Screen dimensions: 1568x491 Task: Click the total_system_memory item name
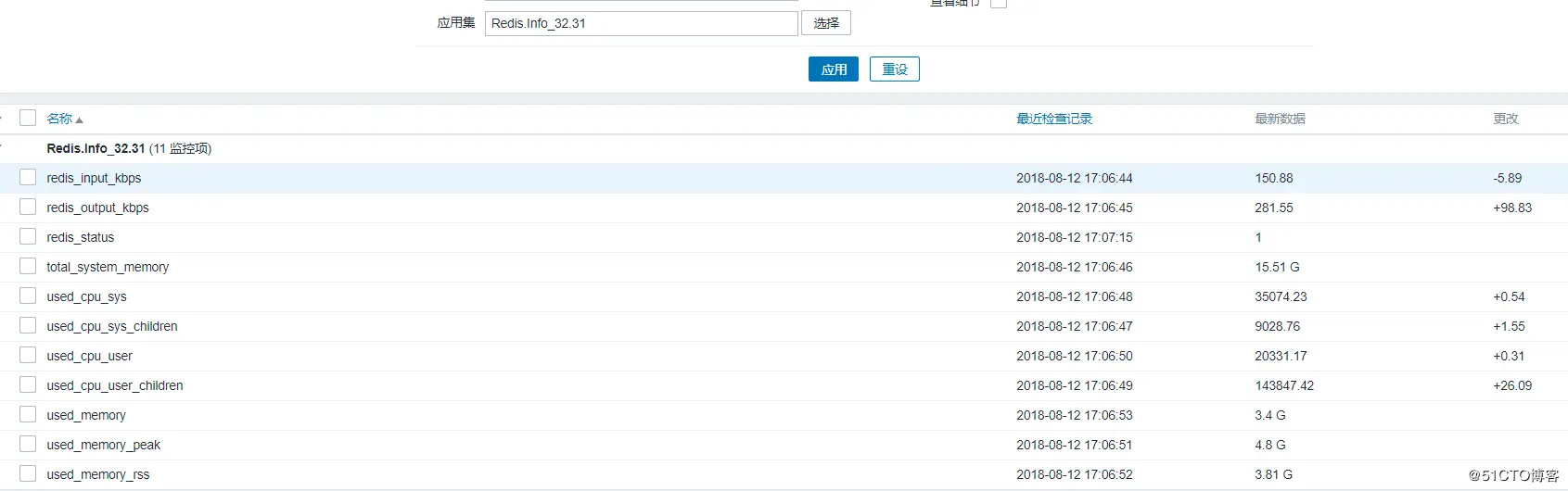(x=108, y=267)
